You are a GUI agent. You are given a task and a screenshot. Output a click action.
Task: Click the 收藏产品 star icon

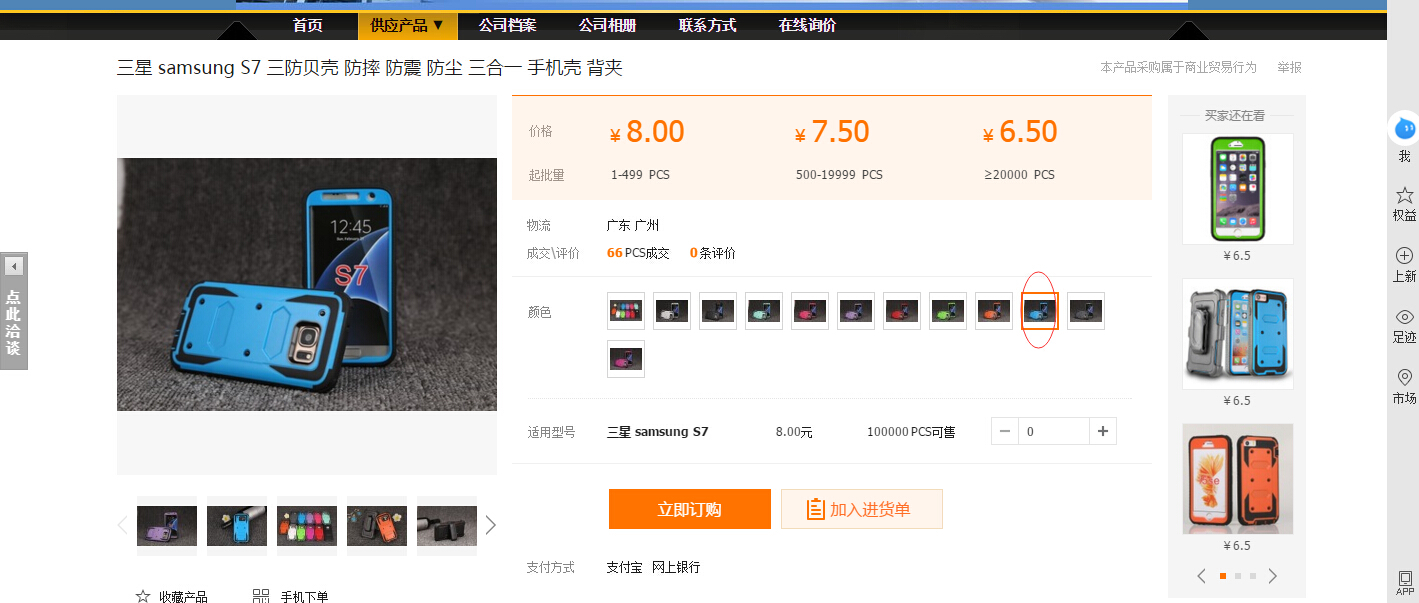pos(143,597)
